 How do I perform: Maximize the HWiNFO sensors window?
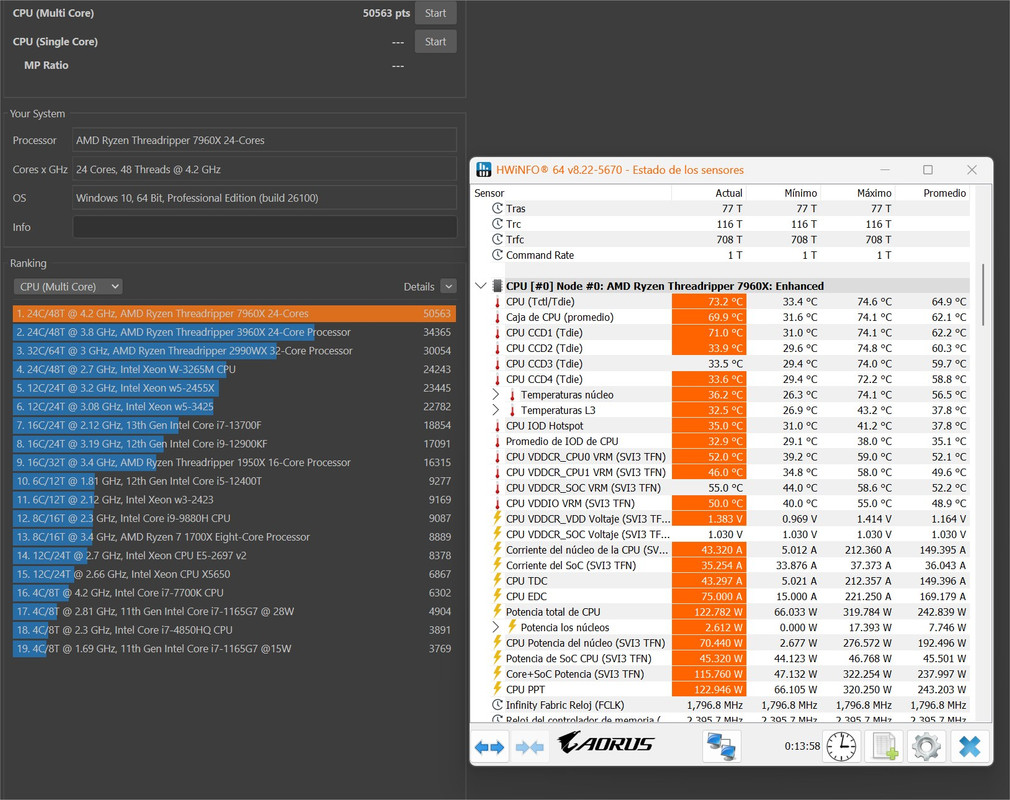928,169
